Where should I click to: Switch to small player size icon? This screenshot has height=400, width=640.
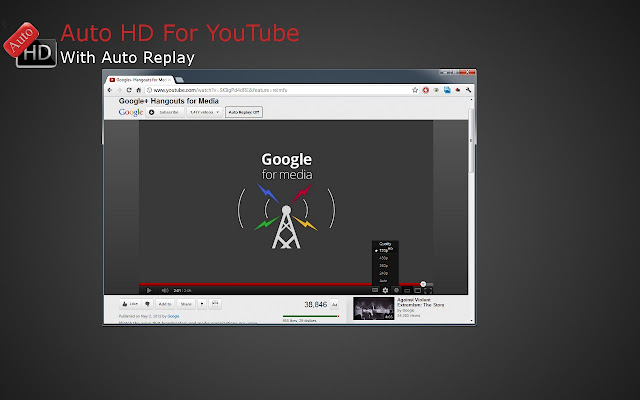(x=407, y=291)
